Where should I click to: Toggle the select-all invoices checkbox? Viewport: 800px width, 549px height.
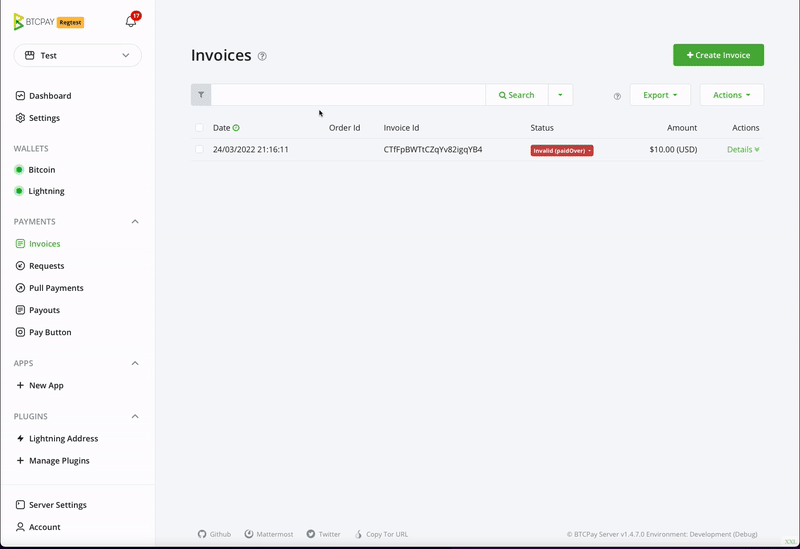click(x=199, y=128)
